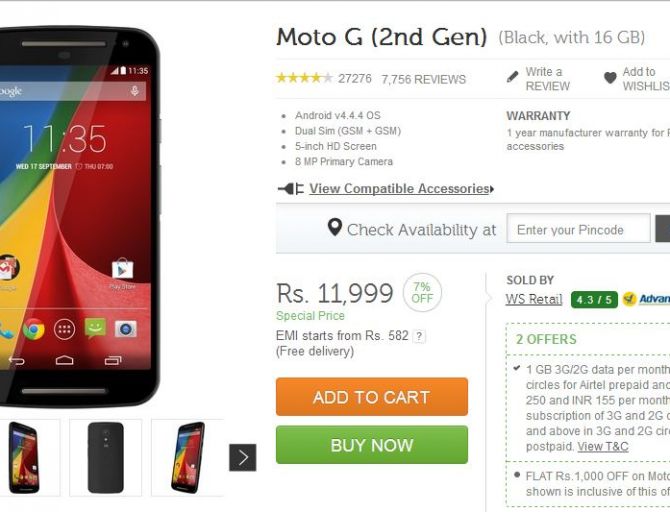Click the heart Add to Wishlist icon
This screenshot has width=670, height=512.
(x=610, y=78)
